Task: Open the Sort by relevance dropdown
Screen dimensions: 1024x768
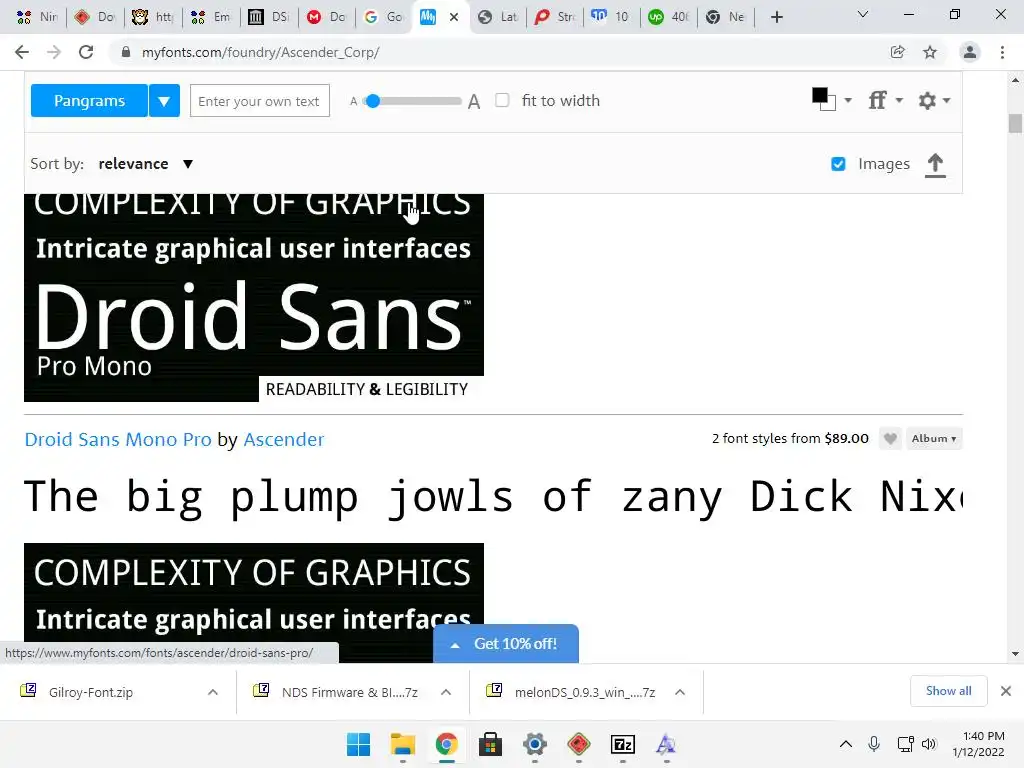Action: (x=146, y=164)
